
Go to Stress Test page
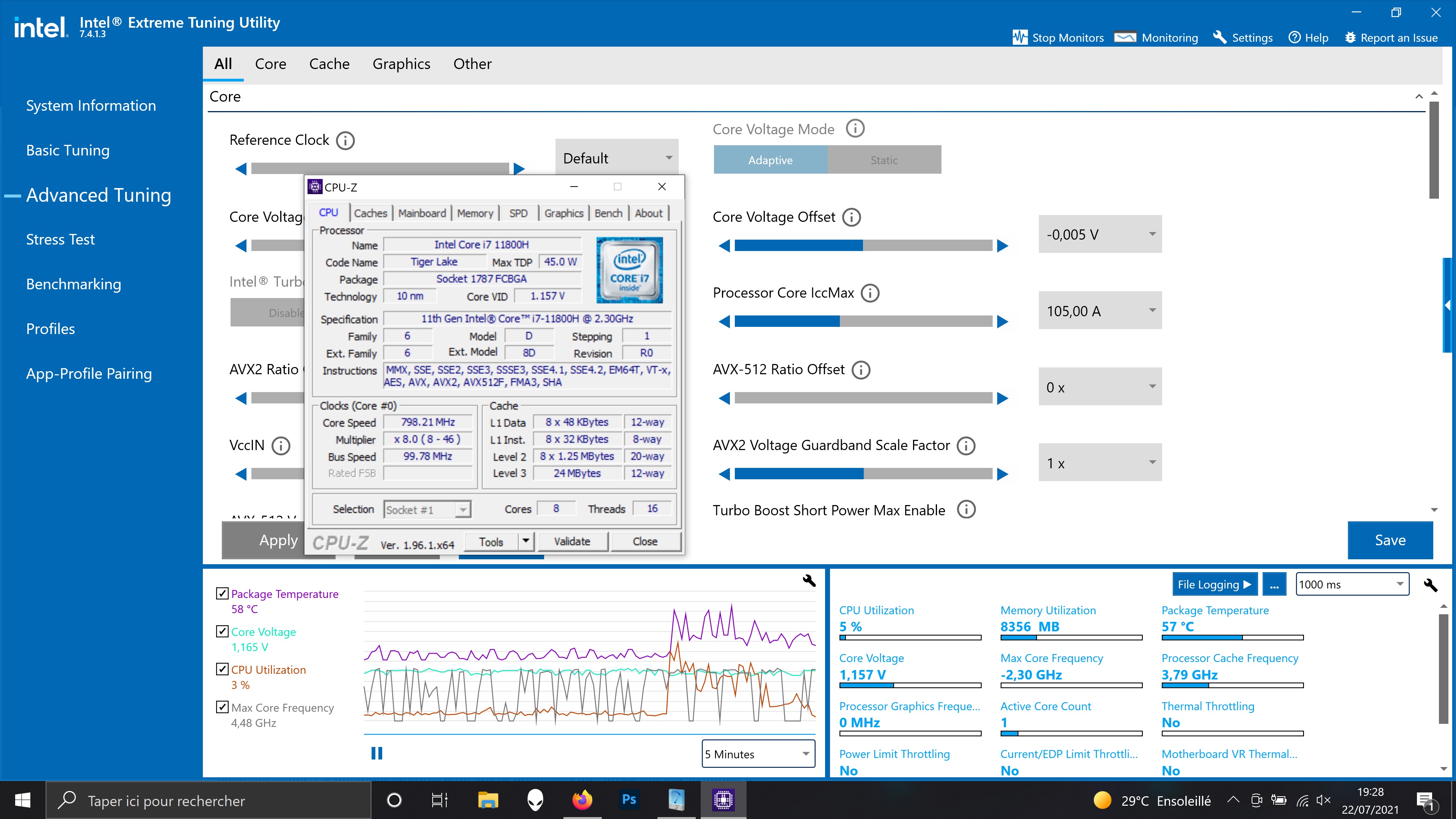coord(61,240)
